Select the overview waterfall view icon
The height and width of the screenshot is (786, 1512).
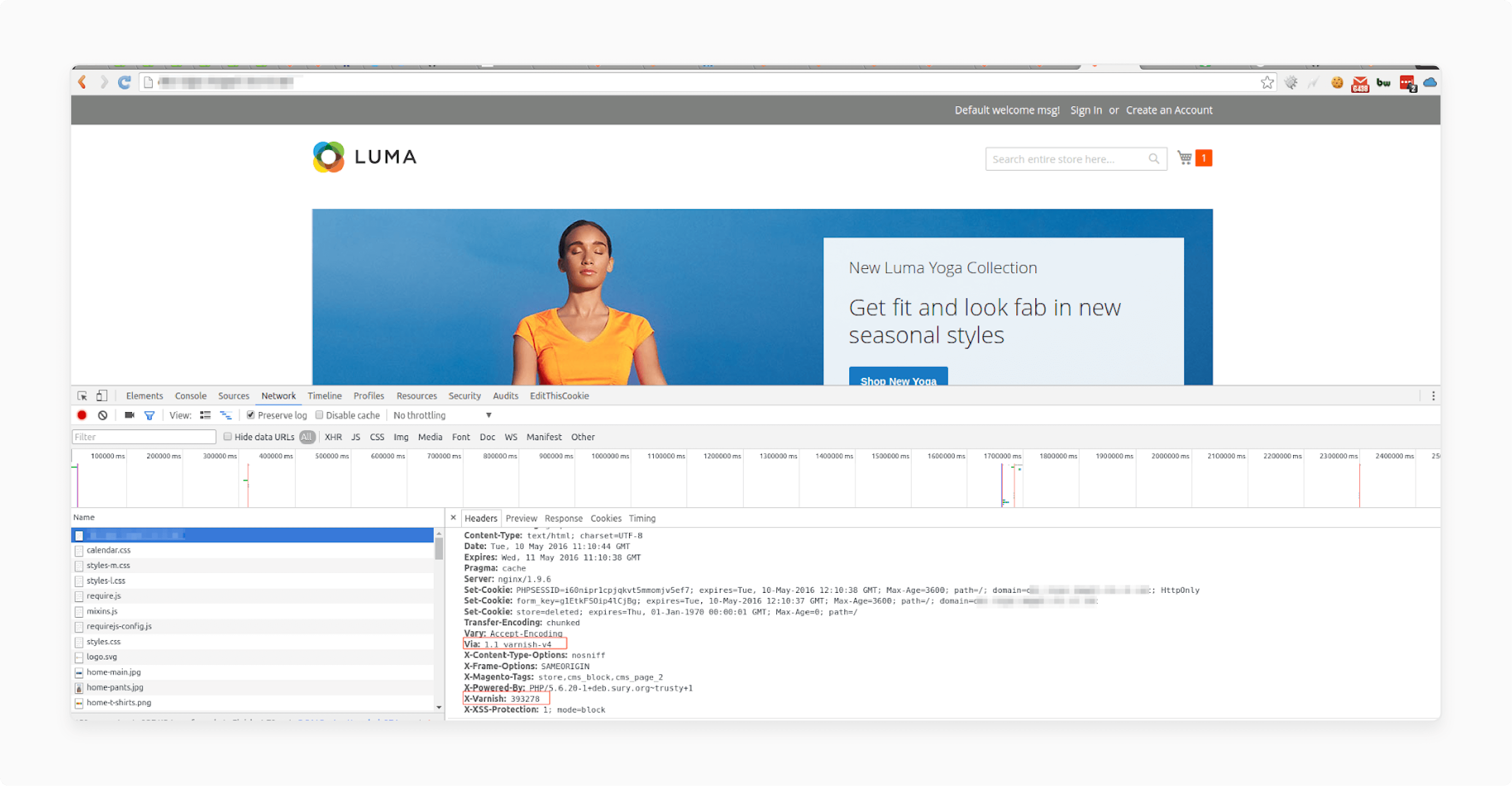226,415
